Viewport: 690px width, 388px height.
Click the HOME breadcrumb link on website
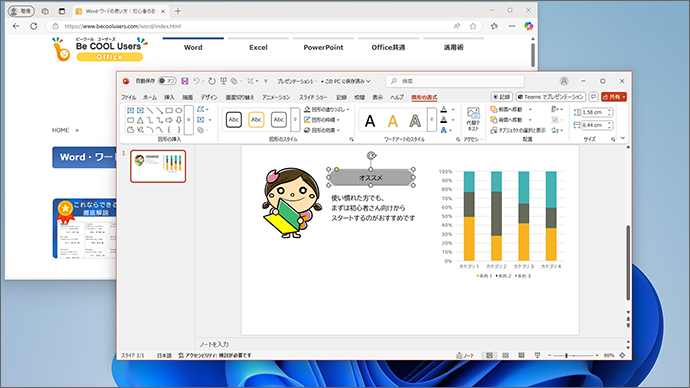(60, 130)
